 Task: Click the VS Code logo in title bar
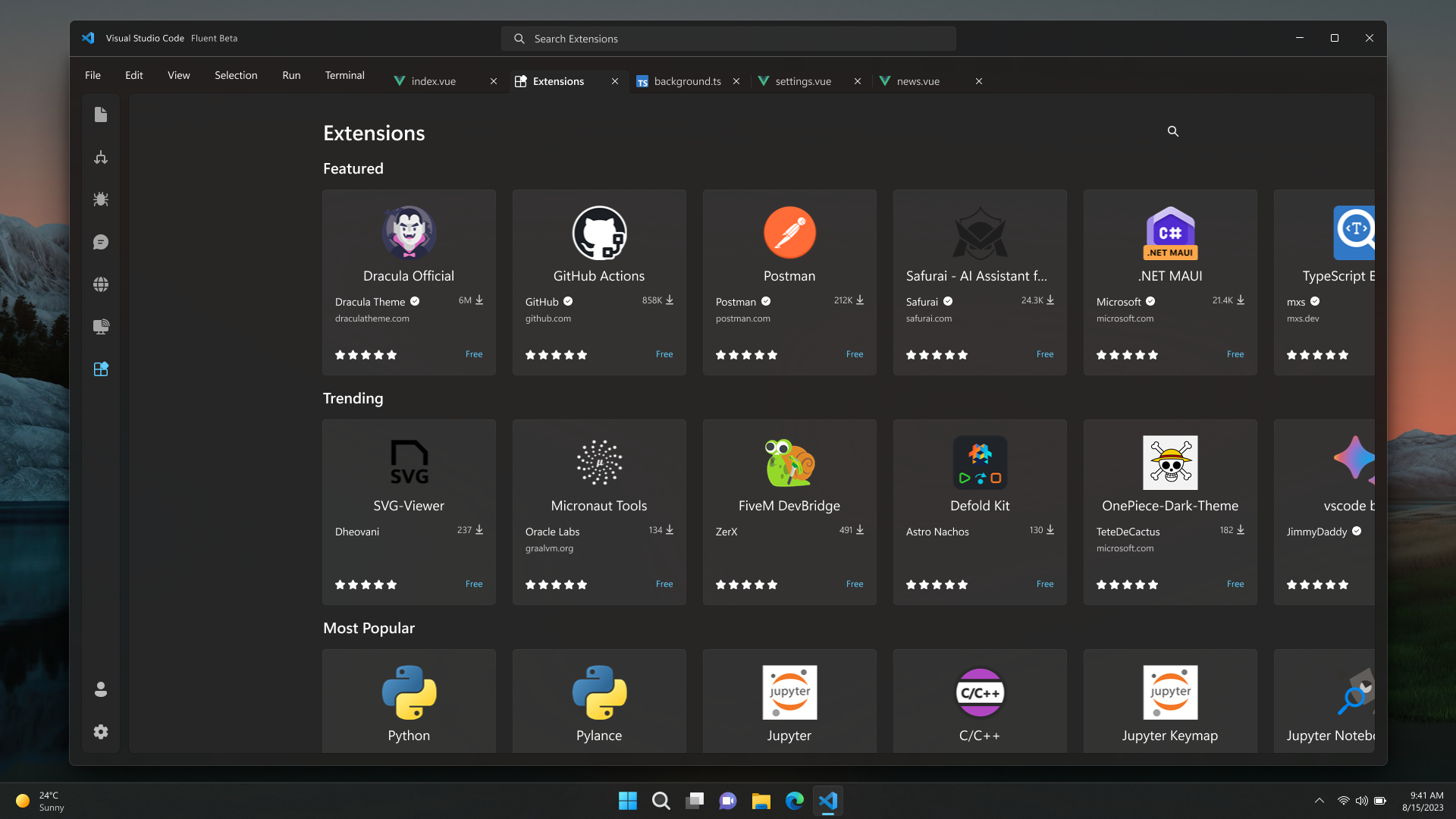[88, 38]
